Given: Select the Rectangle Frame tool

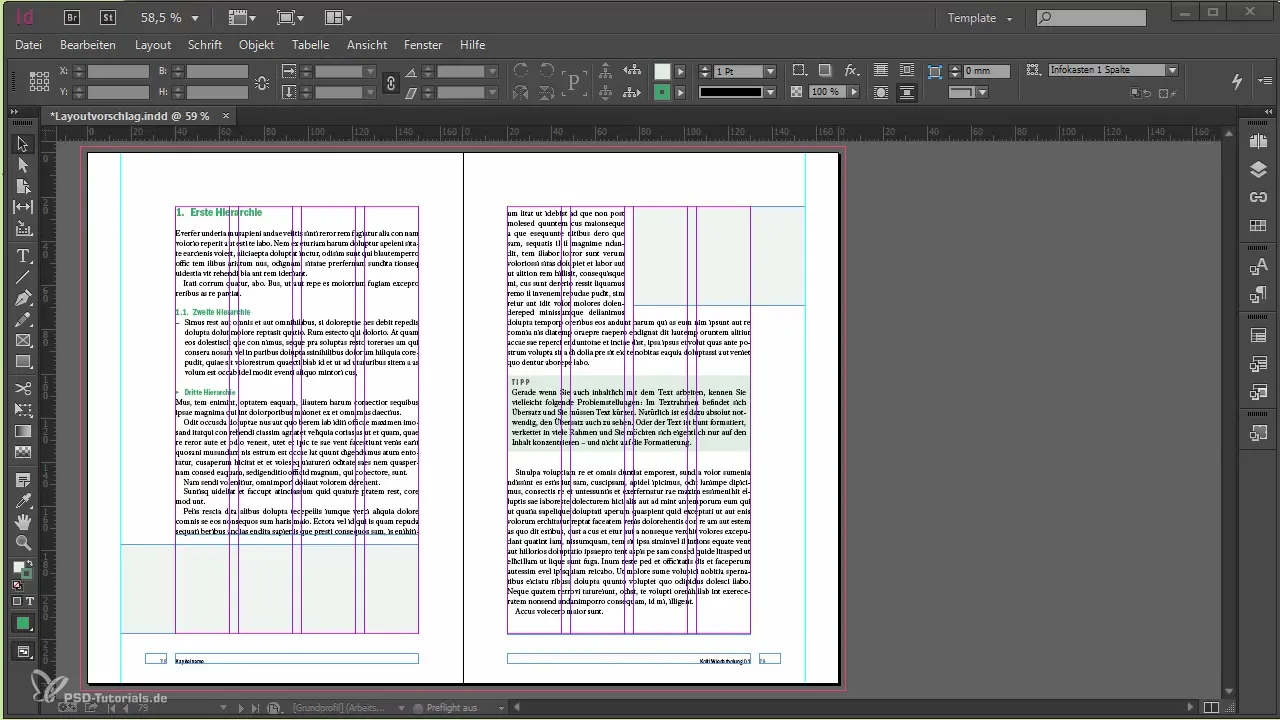Looking at the screenshot, I should tap(23, 341).
